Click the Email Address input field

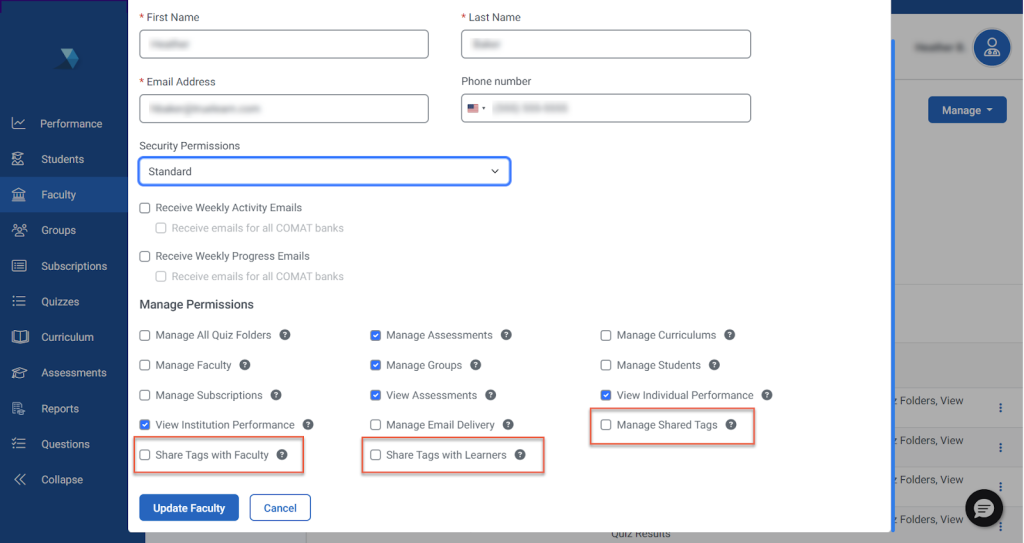pos(284,108)
